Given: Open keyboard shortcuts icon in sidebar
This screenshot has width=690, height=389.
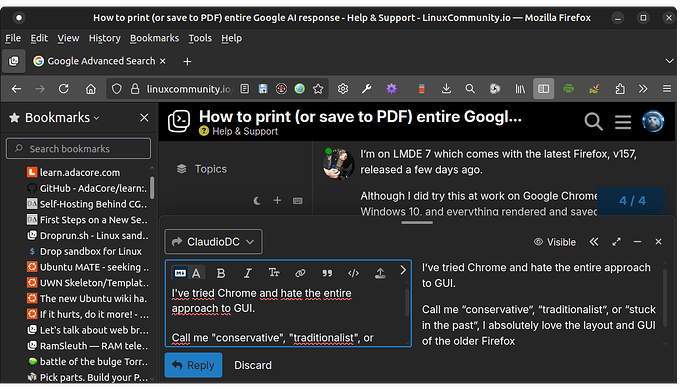Looking at the screenshot, I should [297, 201].
